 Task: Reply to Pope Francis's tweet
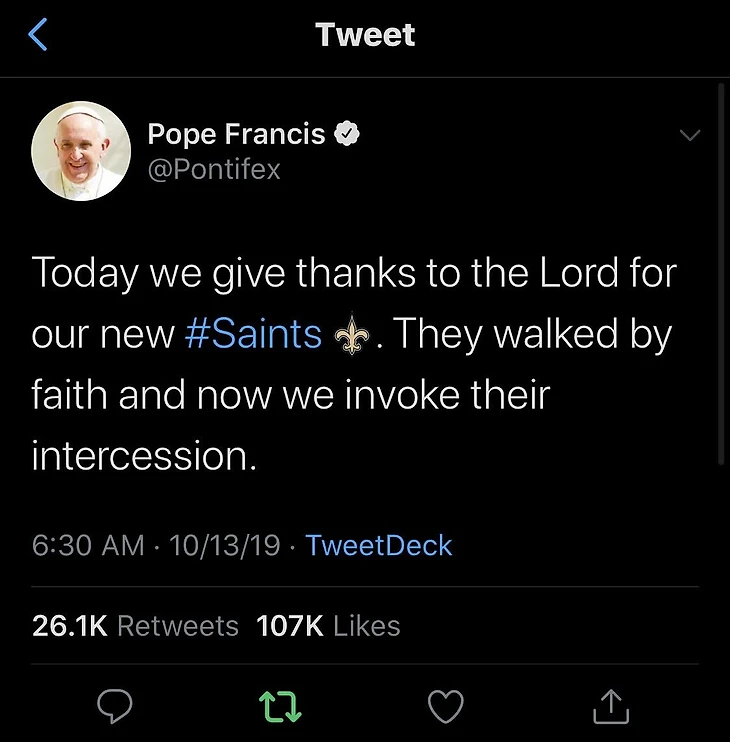(x=115, y=707)
